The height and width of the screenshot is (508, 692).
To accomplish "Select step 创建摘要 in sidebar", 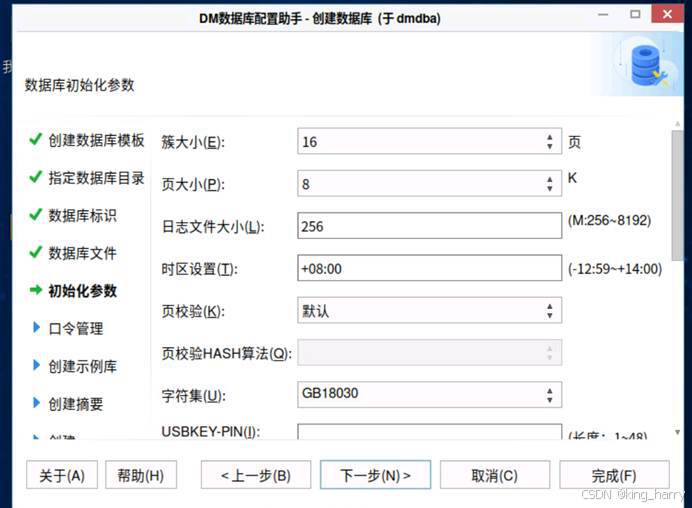I will pos(76,403).
